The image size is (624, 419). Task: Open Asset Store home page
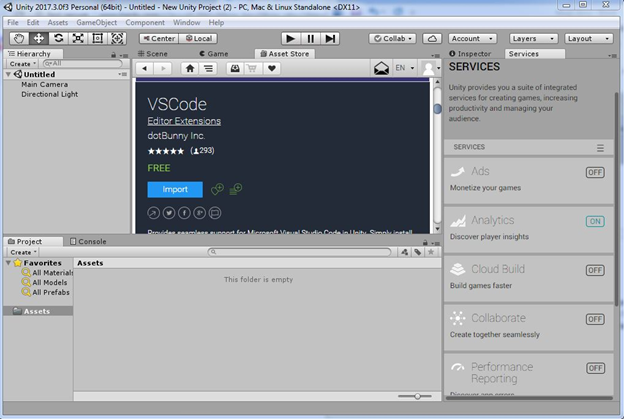tap(190, 68)
